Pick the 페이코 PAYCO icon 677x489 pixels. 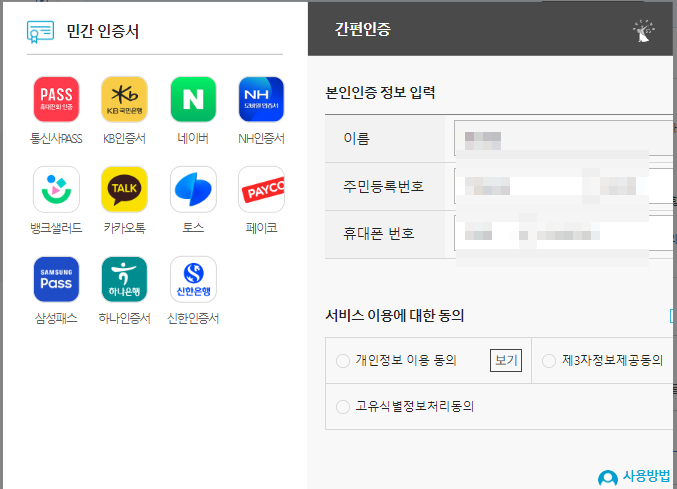[261, 189]
